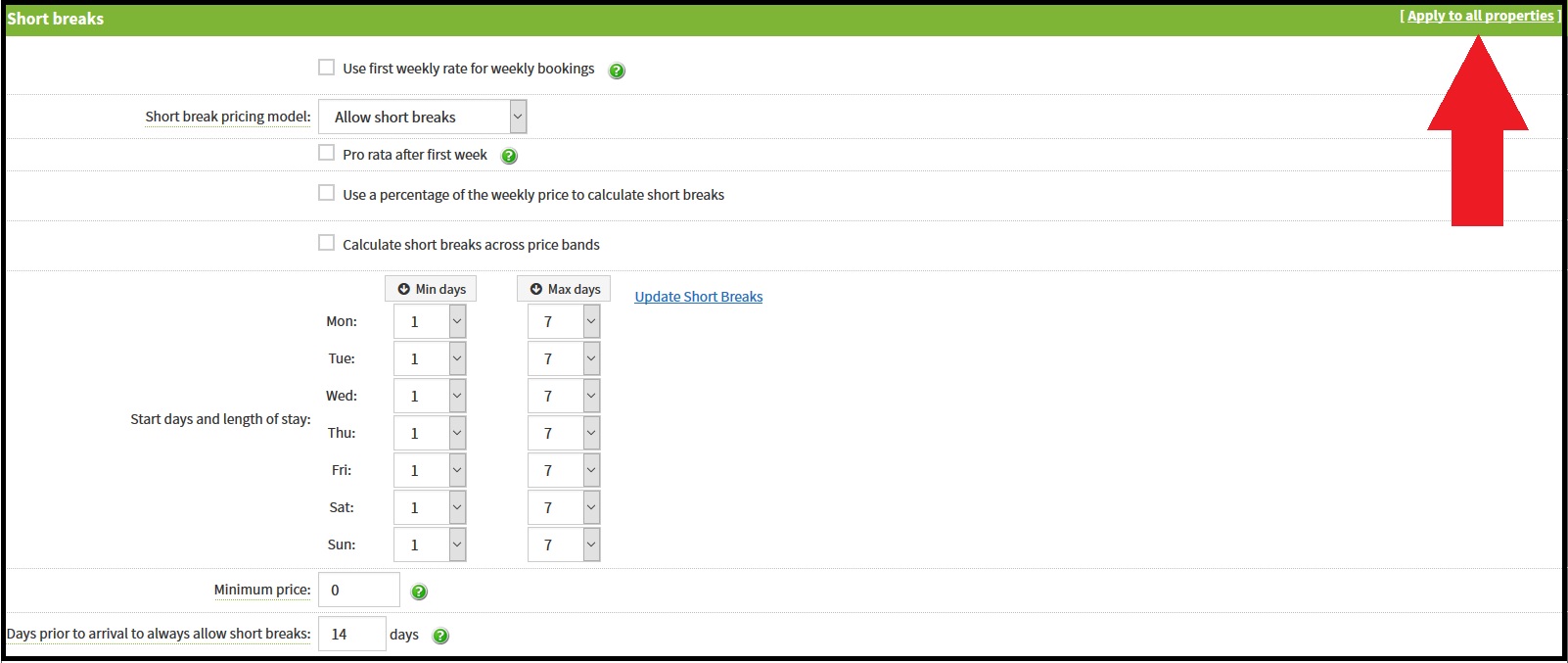The image size is (1568, 663).
Task: Open Friday max days dropdown
Action: [x=563, y=470]
